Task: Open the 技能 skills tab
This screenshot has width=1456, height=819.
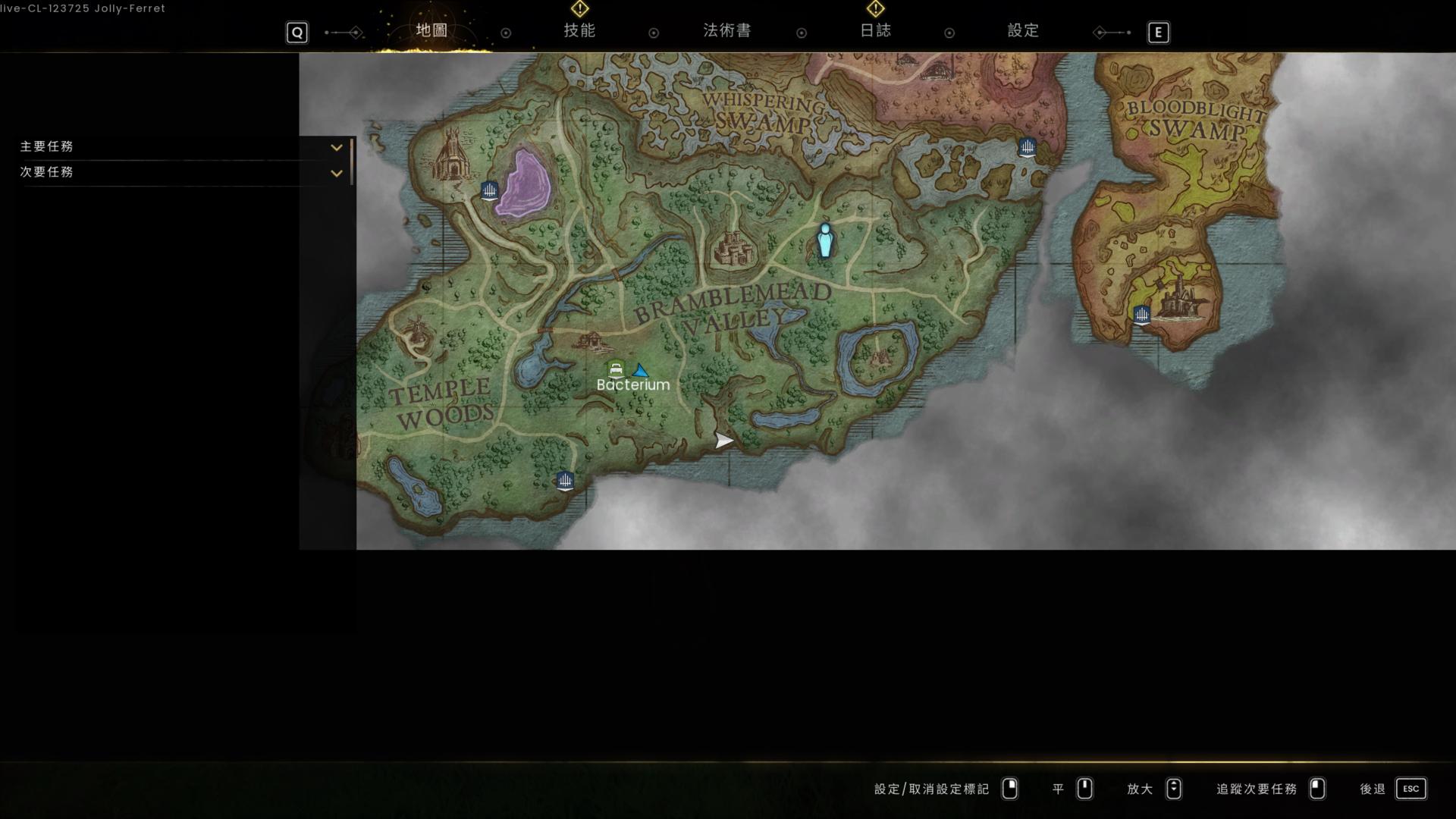Action: coord(579,30)
